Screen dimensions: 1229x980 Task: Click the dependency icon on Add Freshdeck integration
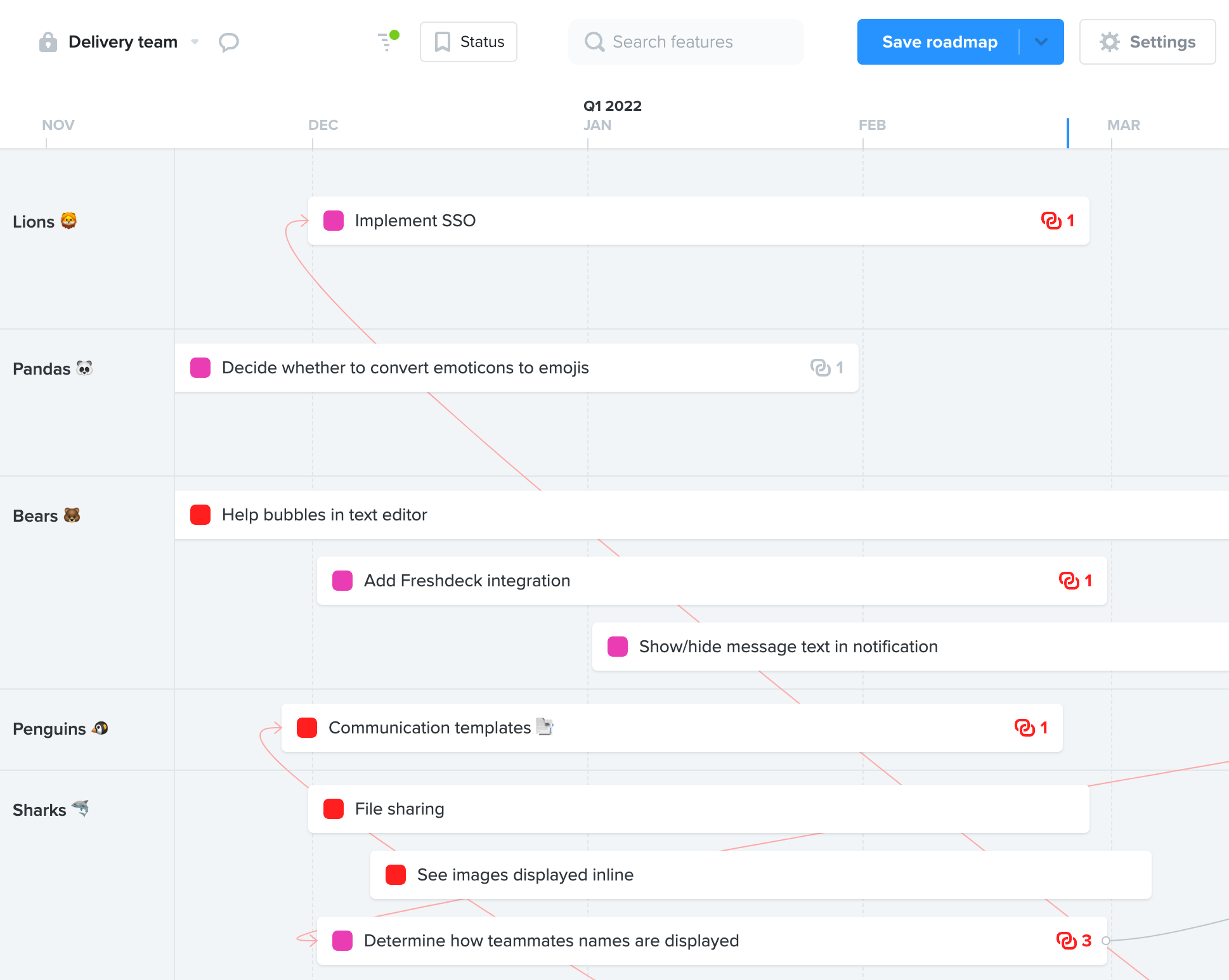click(x=1069, y=581)
